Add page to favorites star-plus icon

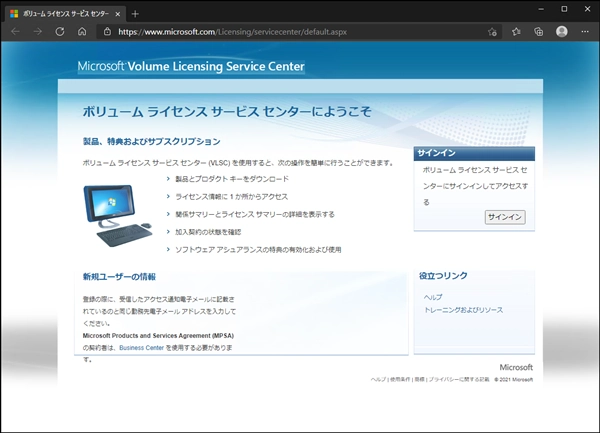point(492,32)
